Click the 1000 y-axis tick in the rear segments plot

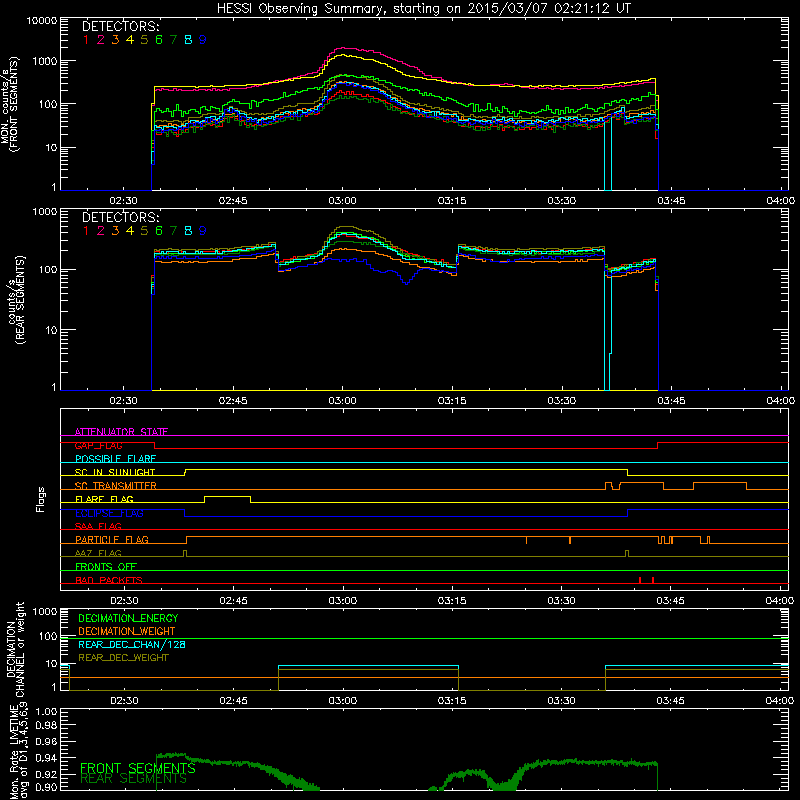coord(45,211)
